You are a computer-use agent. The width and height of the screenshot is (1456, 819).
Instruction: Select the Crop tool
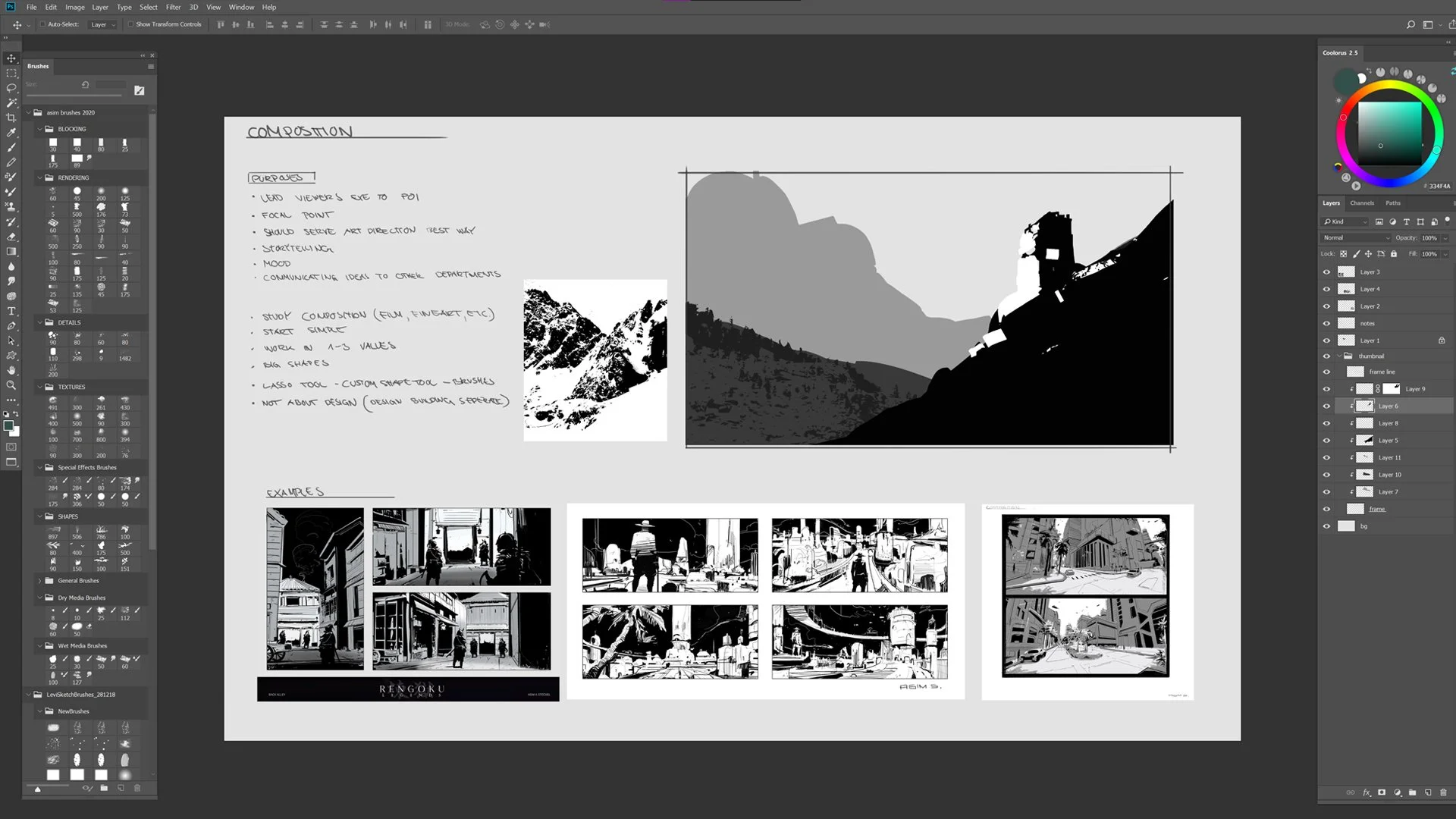click(x=11, y=118)
